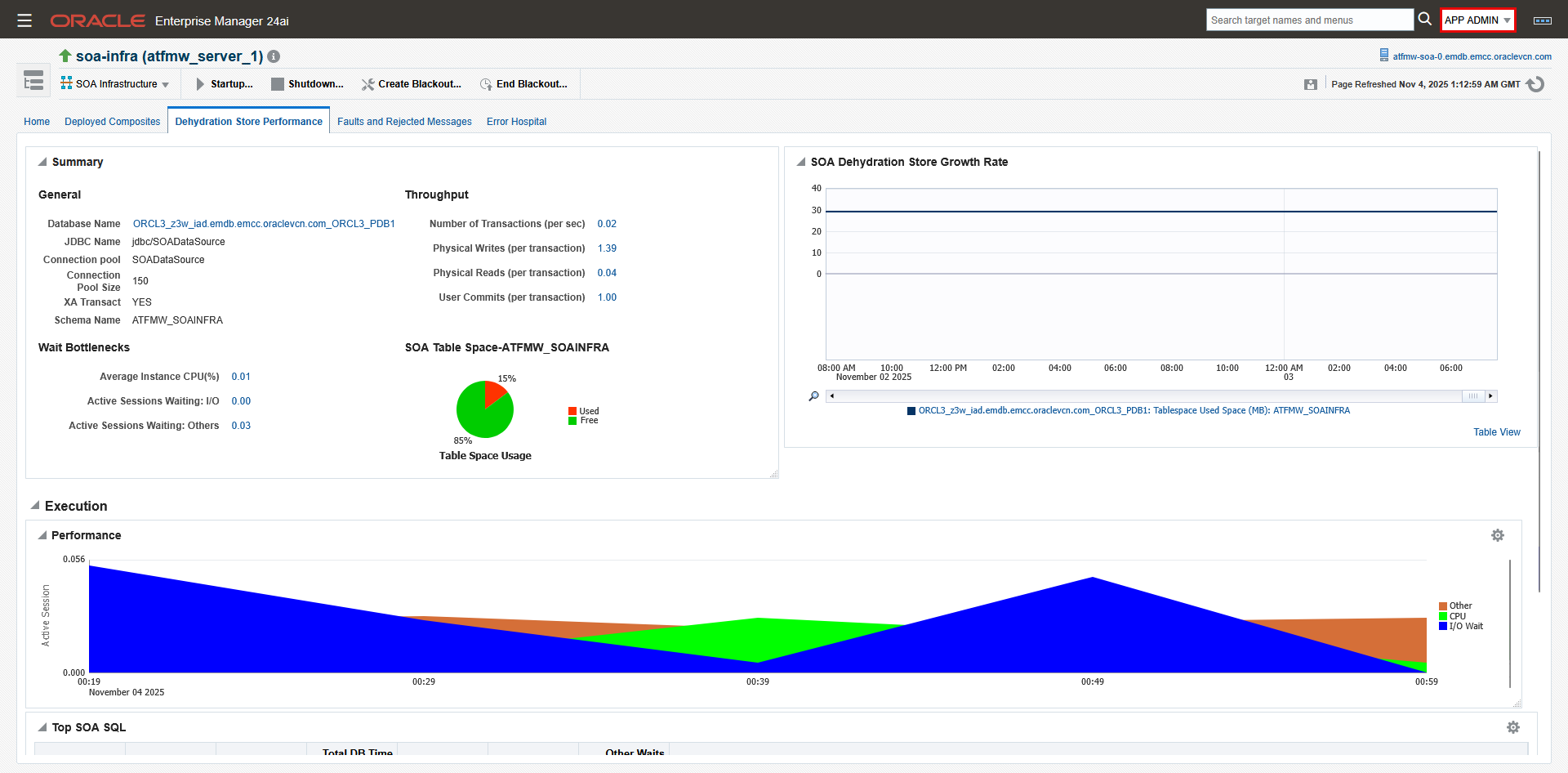Click the growth chart zoom magnifier
Screen dimensions: 1568x773
(813, 396)
